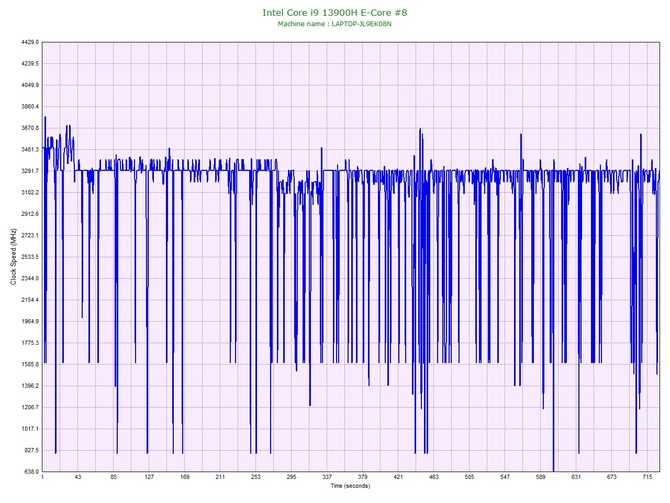The width and height of the screenshot is (670, 503).
Task: Click the 3102.2 y-axis value
Action: coord(30,192)
